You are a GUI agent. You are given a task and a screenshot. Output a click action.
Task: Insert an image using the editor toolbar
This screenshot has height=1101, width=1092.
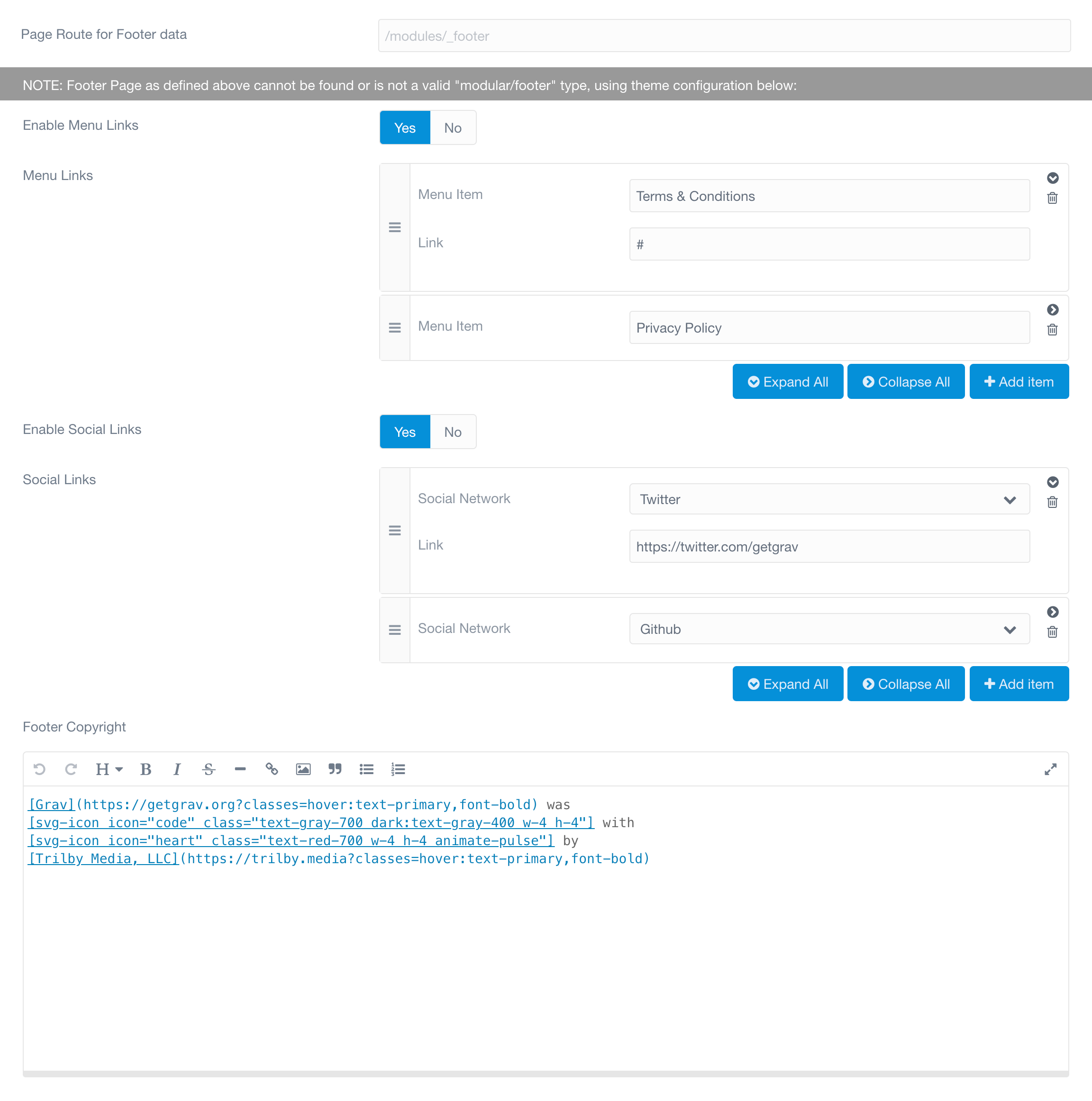click(303, 769)
